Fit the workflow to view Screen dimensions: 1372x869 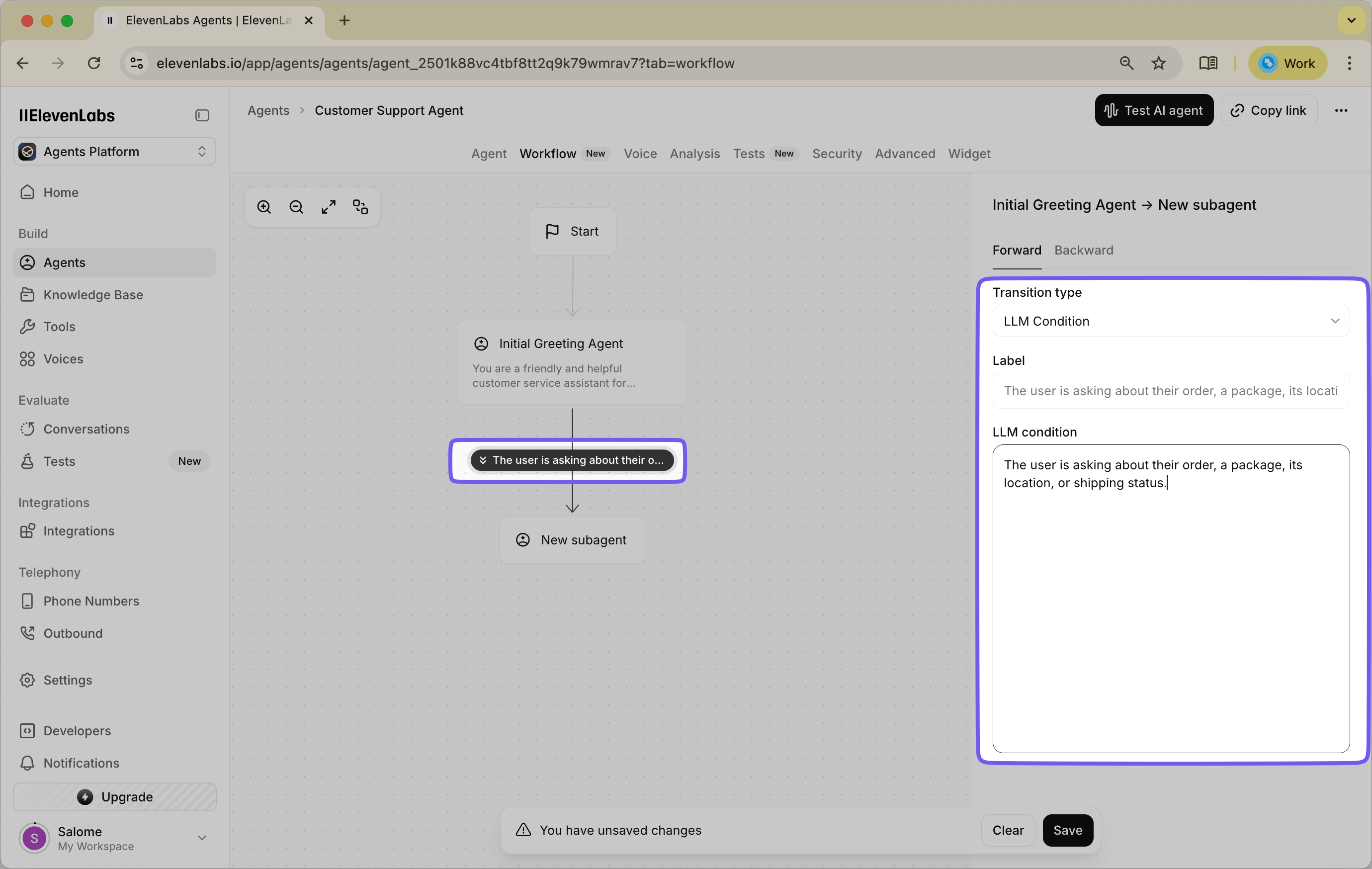[x=328, y=207]
